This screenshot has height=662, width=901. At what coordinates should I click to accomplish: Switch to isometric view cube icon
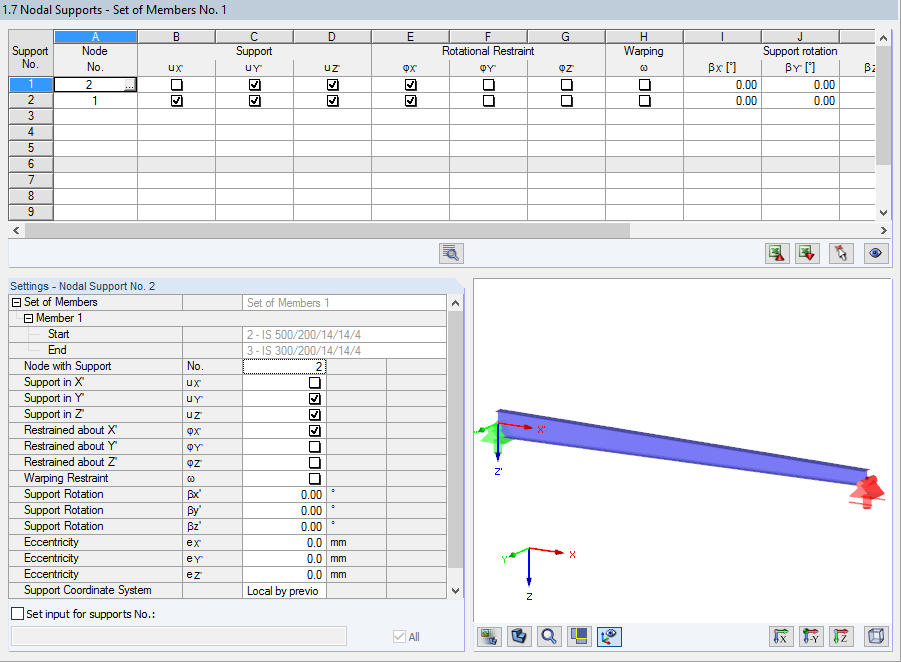(875, 636)
